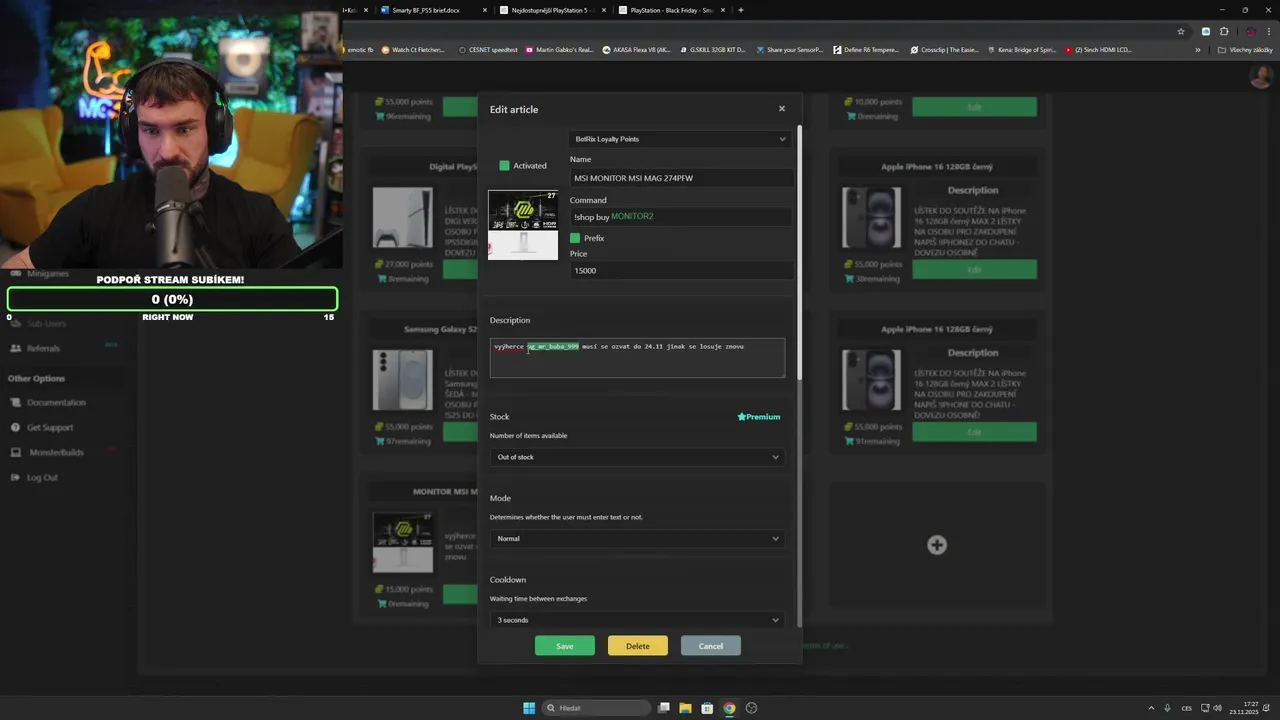Click the volume icon in system tray
Image resolution: width=1280 pixels, height=720 pixels.
(1219, 708)
